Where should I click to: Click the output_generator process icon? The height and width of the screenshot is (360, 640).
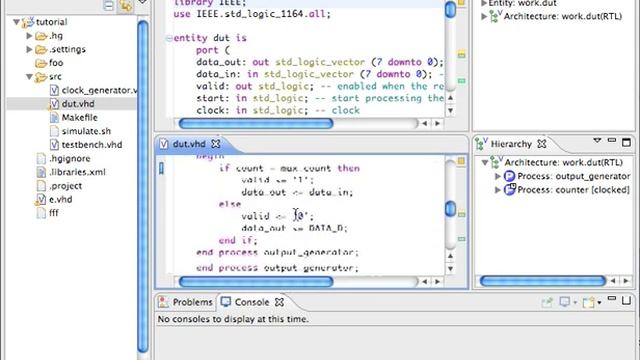(x=509, y=176)
